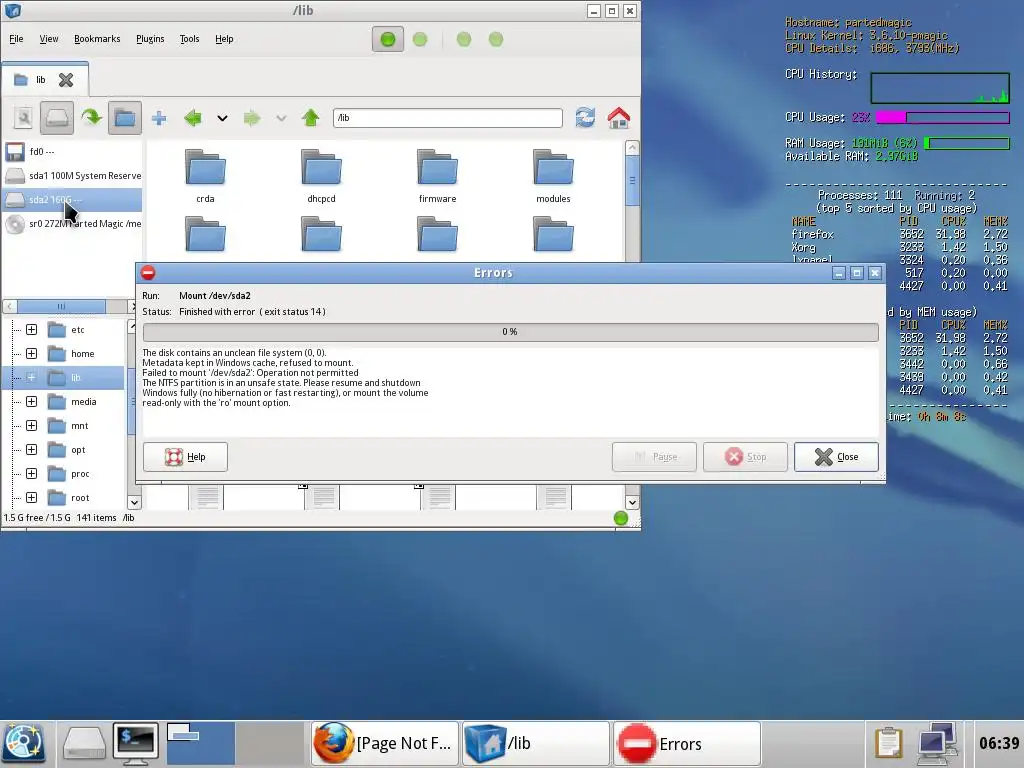Click the /lib path bar field

(447, 118)
